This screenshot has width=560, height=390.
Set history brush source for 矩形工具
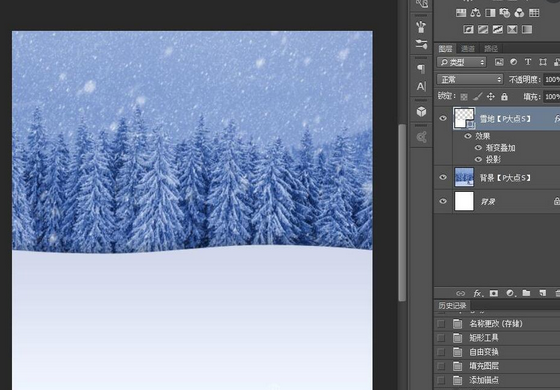pos(441,338)
